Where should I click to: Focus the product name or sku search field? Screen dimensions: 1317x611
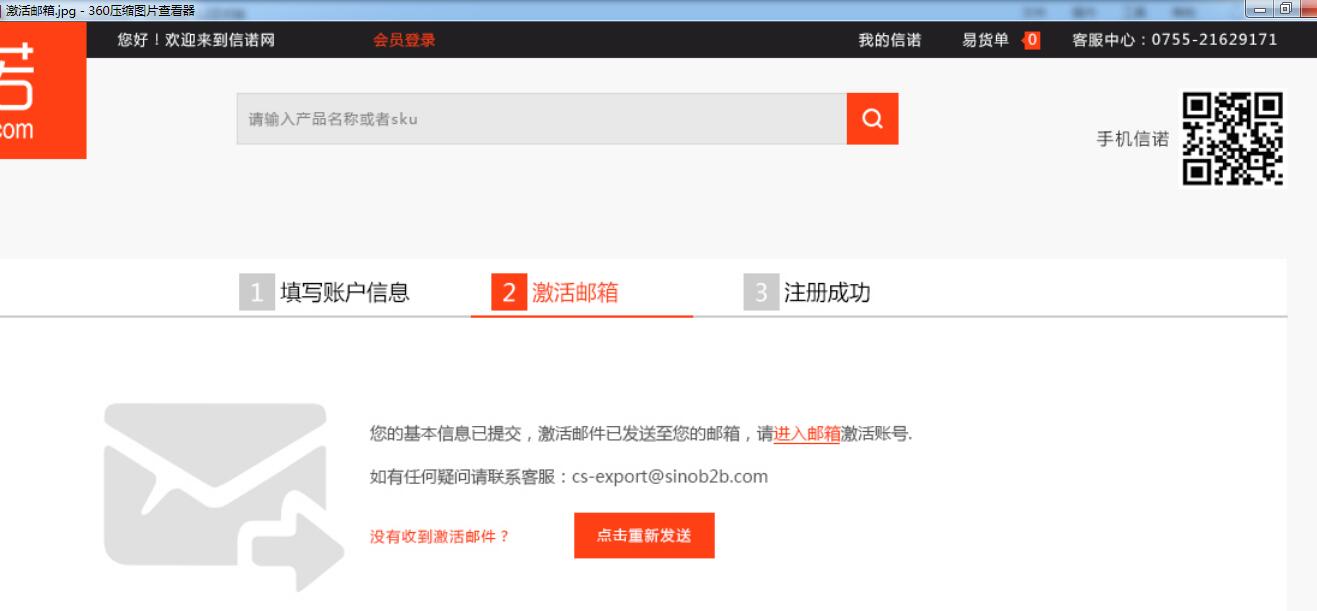[x=541, y=119]
